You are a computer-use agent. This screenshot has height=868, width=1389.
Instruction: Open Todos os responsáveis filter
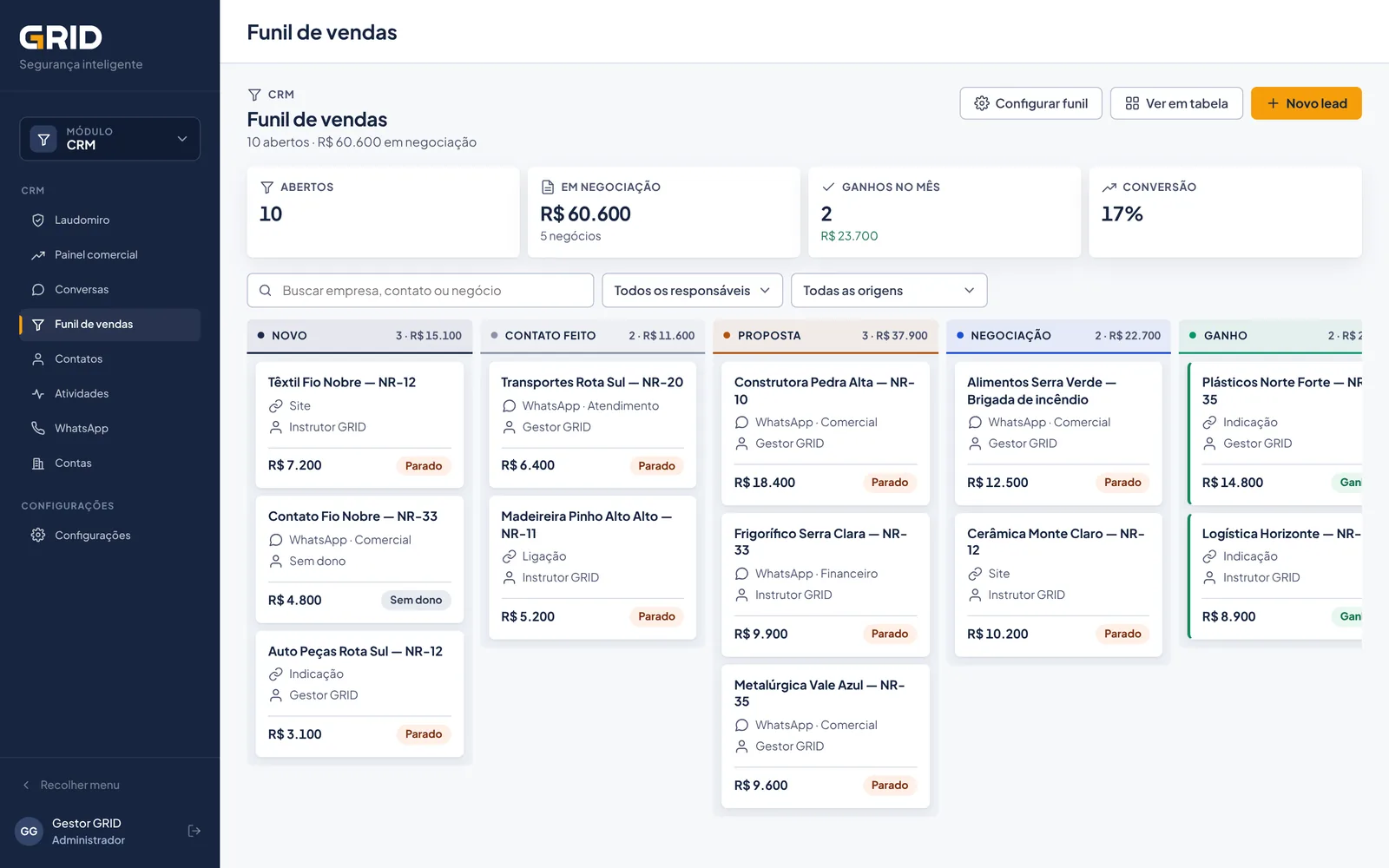click(693, 291)
